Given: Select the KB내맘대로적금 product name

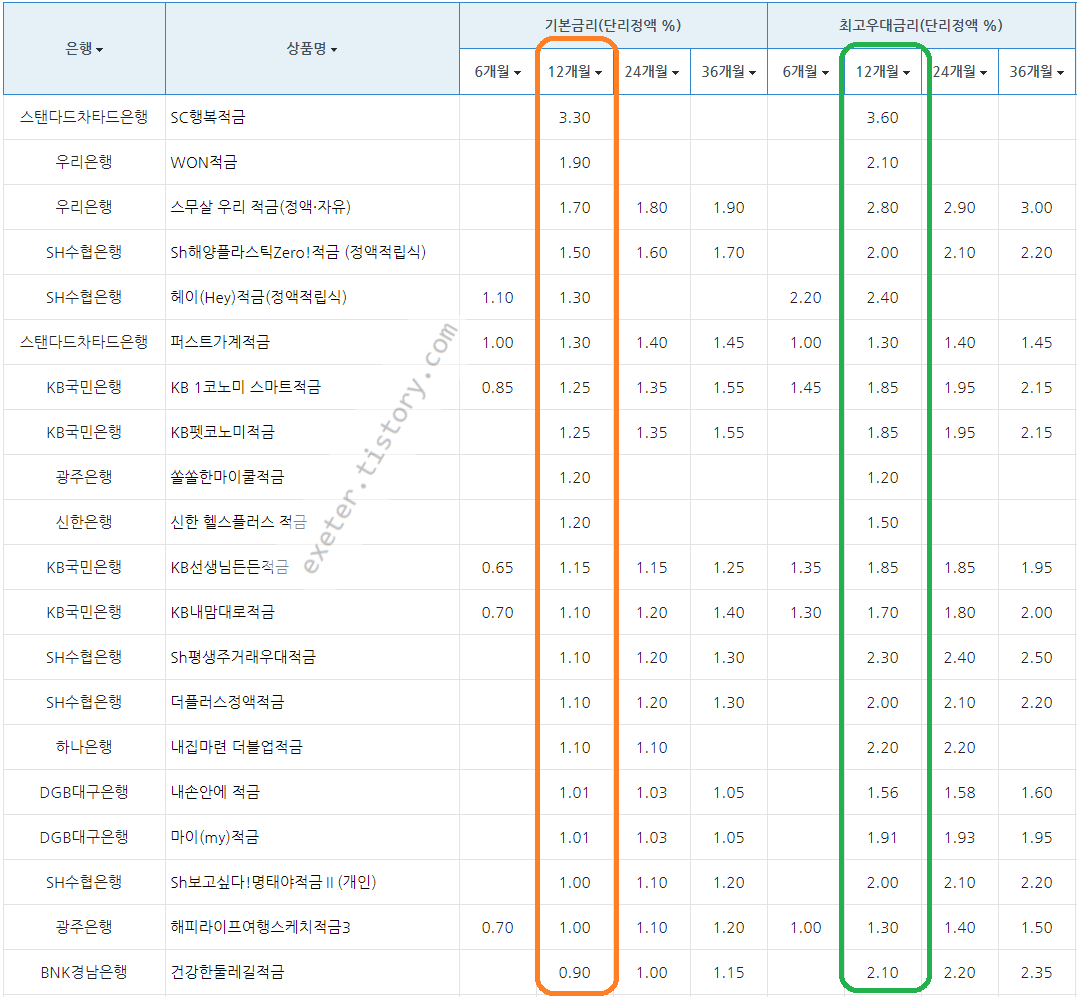Looking at the screenshot, I should (222, 612).
